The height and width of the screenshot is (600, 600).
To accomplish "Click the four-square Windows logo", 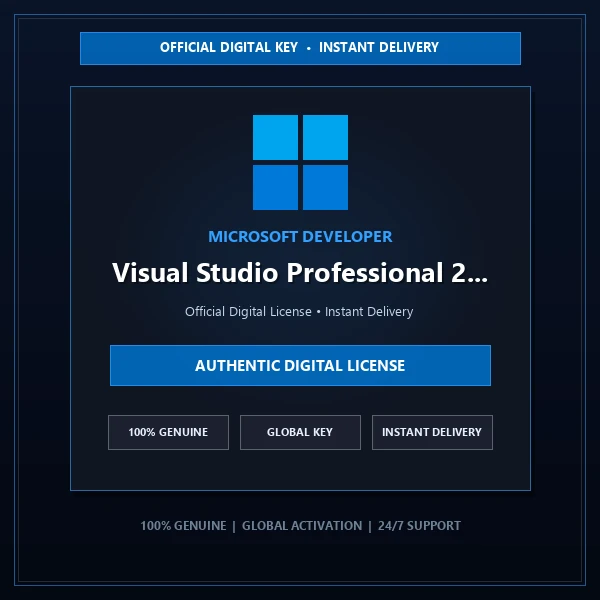I will click(x=300, y=162).
